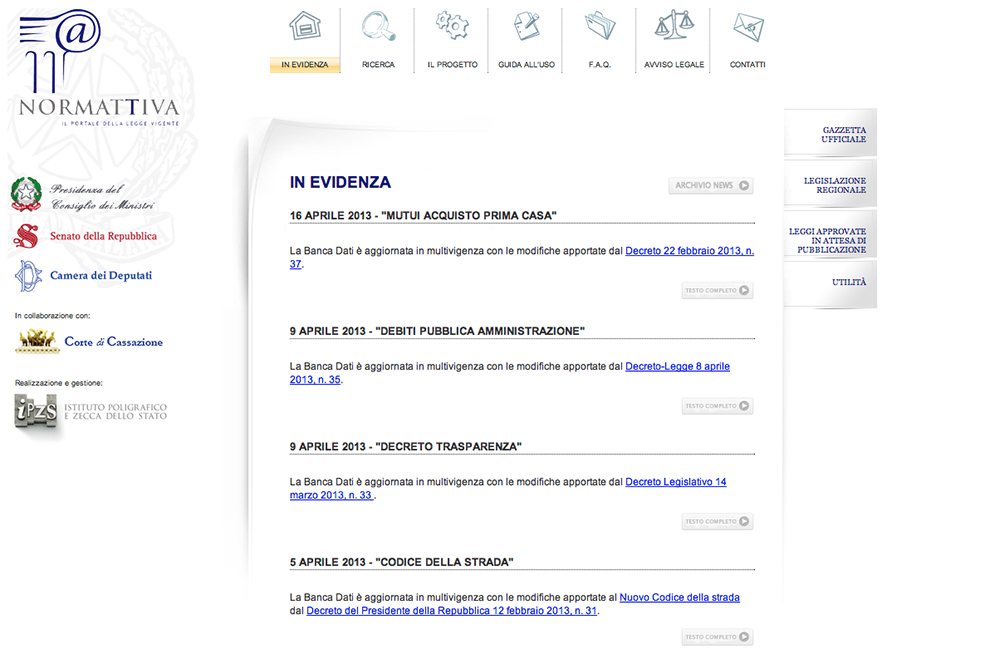1000x669 pixels.
Task: Open the F.A.Q. folder icon
Action: tap(600, 26)
